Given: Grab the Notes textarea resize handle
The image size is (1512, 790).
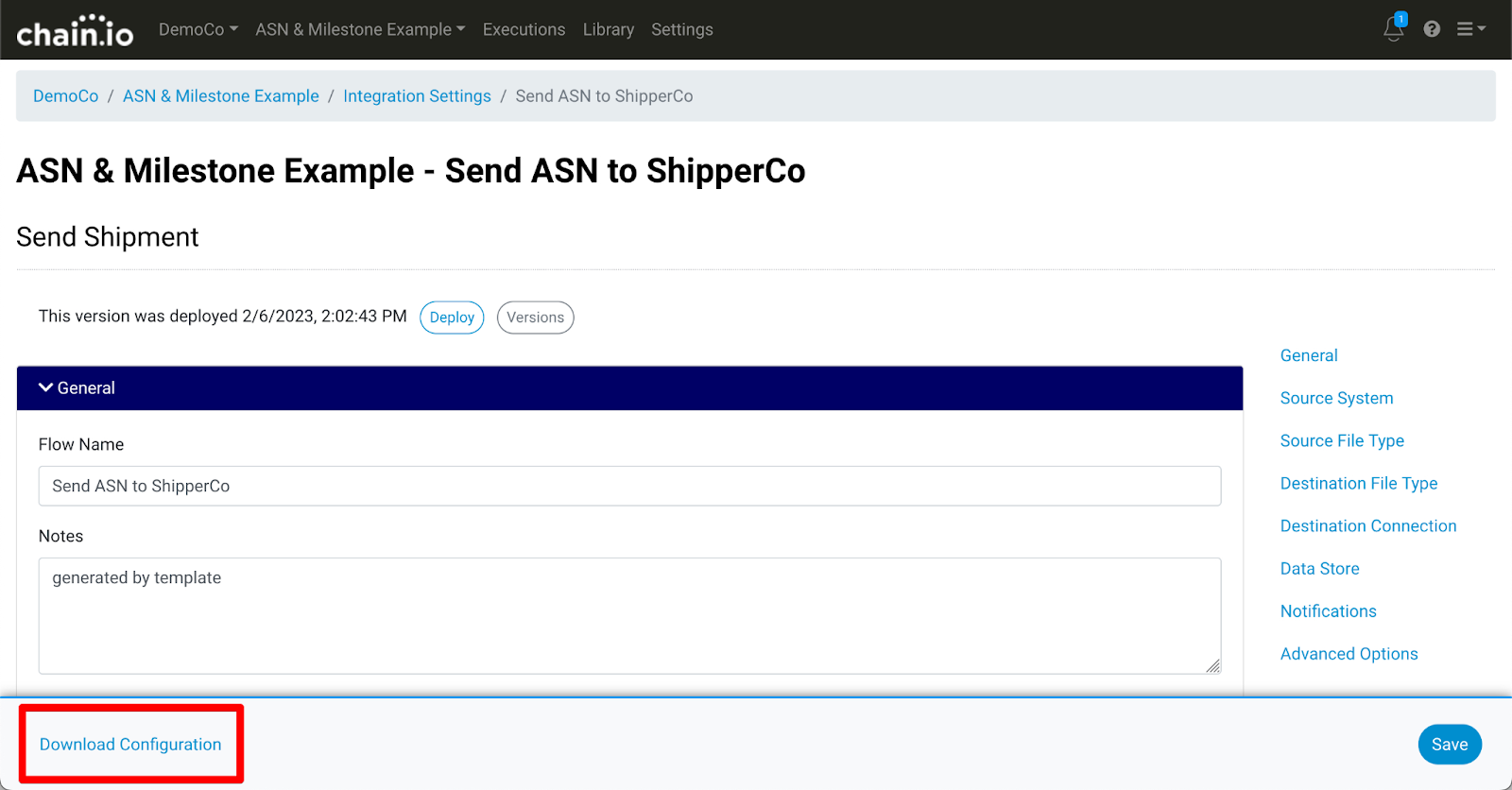Looking at the screenshot, I should [x=1212, y=665].
